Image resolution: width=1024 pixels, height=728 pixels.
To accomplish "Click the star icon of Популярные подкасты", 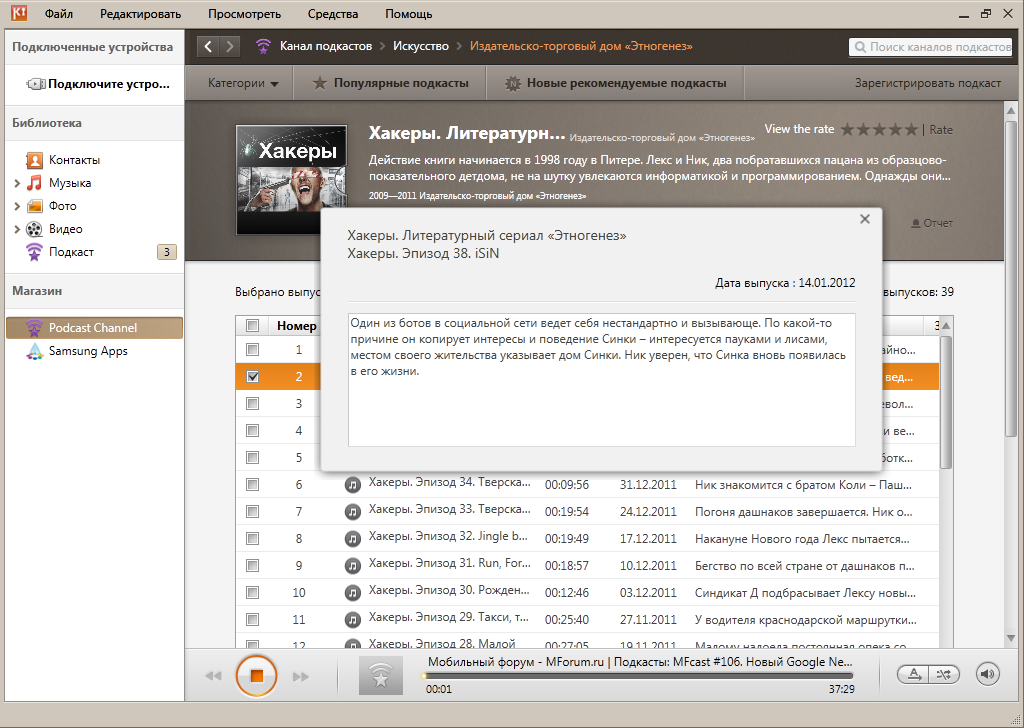I will 319,83.
